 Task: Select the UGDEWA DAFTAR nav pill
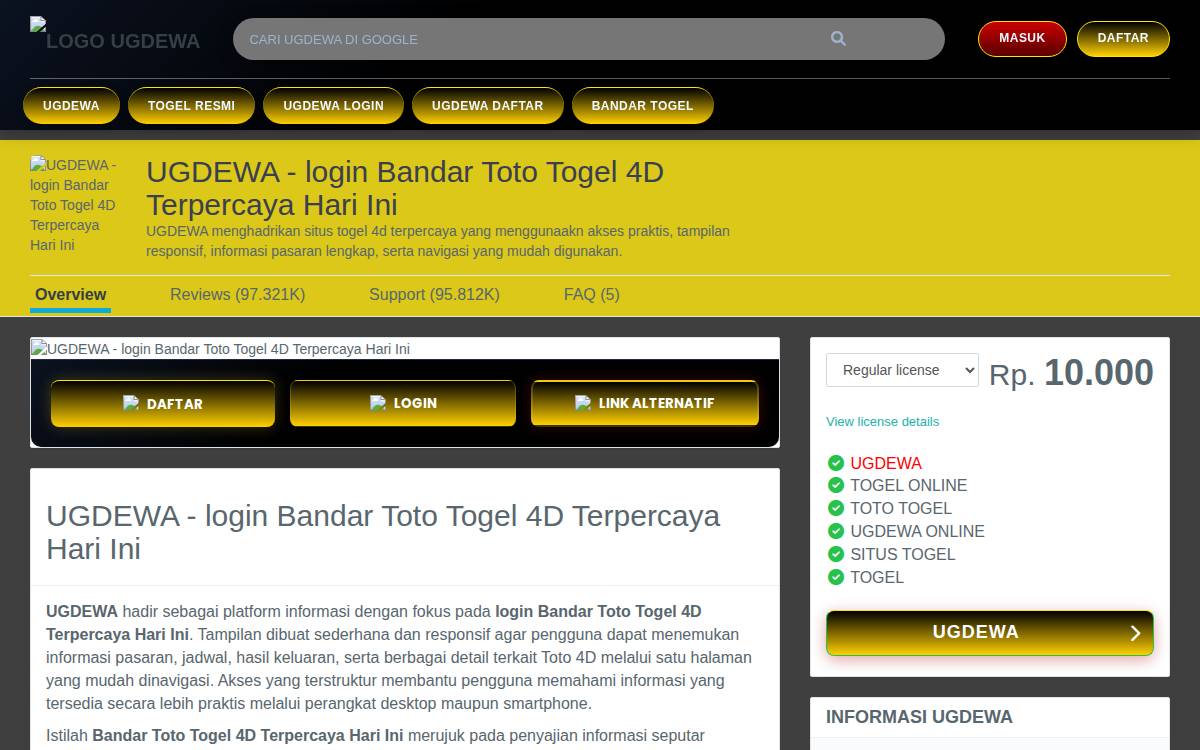coord(488,105)
